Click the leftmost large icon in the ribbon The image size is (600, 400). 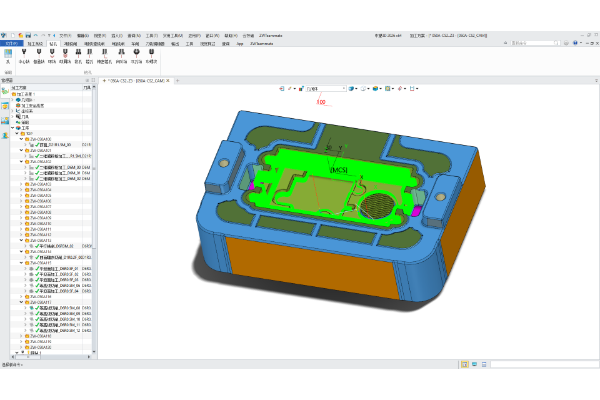(x=8, y=58)
